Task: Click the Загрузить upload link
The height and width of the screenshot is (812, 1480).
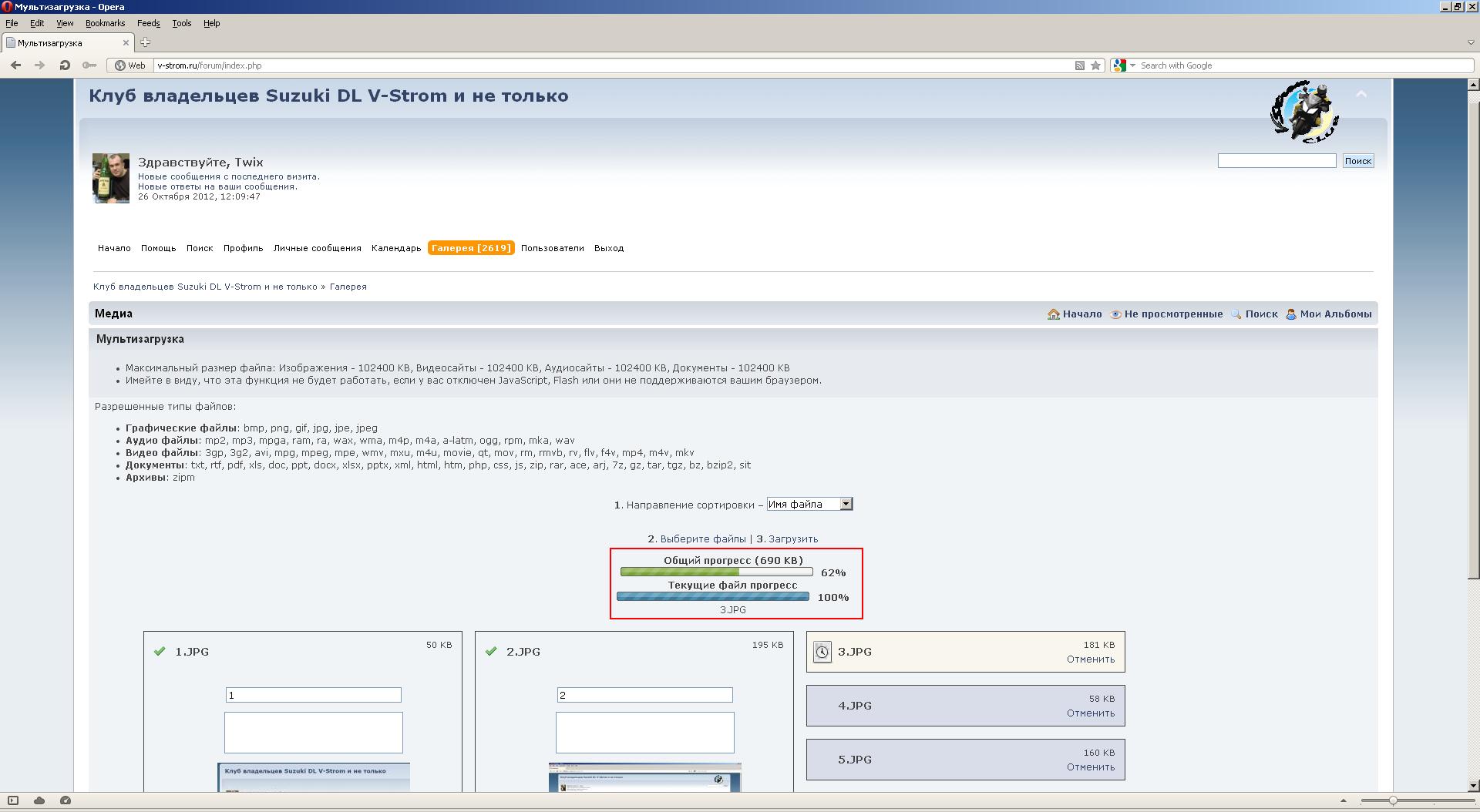Action: tap(793, 539)
